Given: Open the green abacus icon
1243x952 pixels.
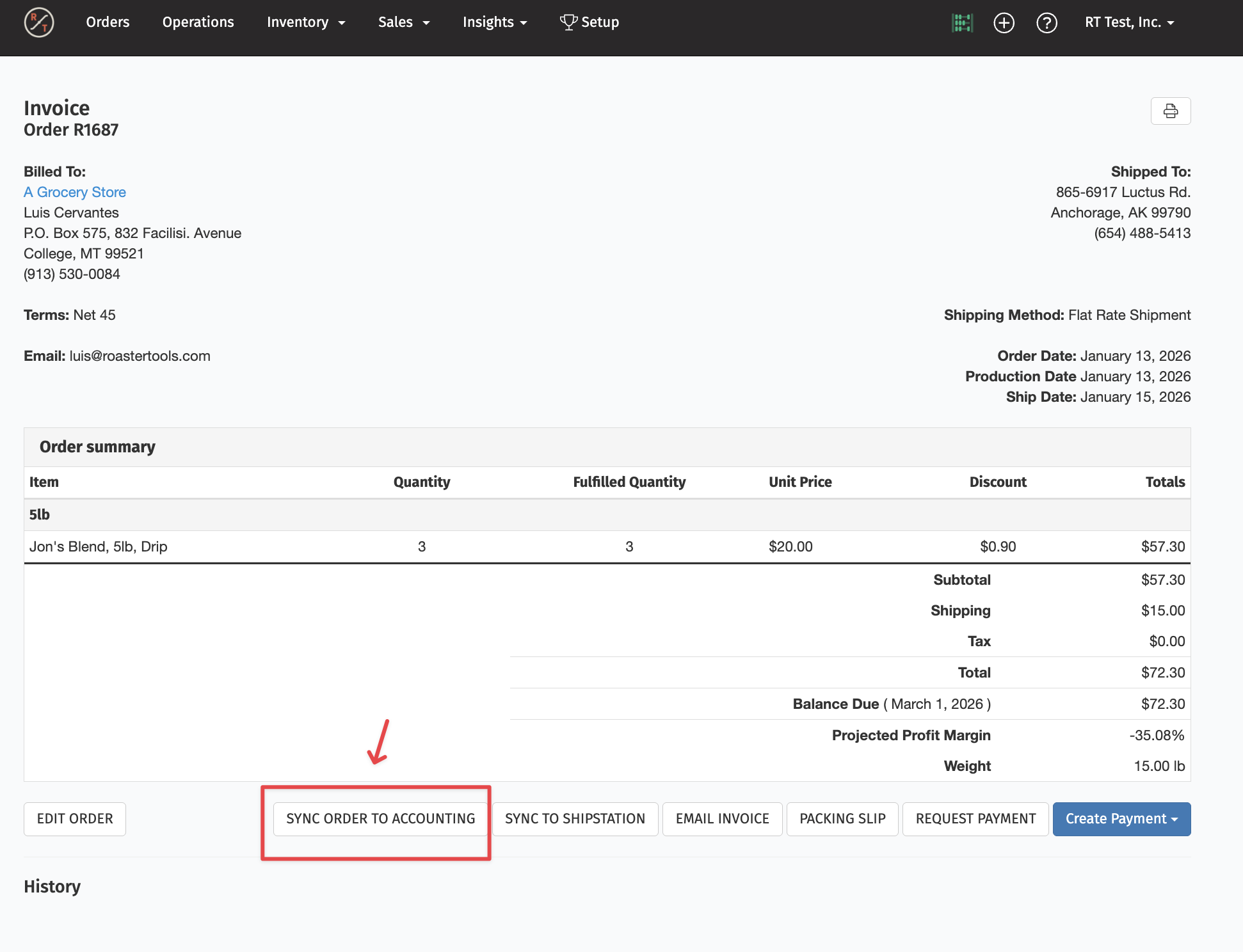Looking at the screenshot, I should [962, 23].
